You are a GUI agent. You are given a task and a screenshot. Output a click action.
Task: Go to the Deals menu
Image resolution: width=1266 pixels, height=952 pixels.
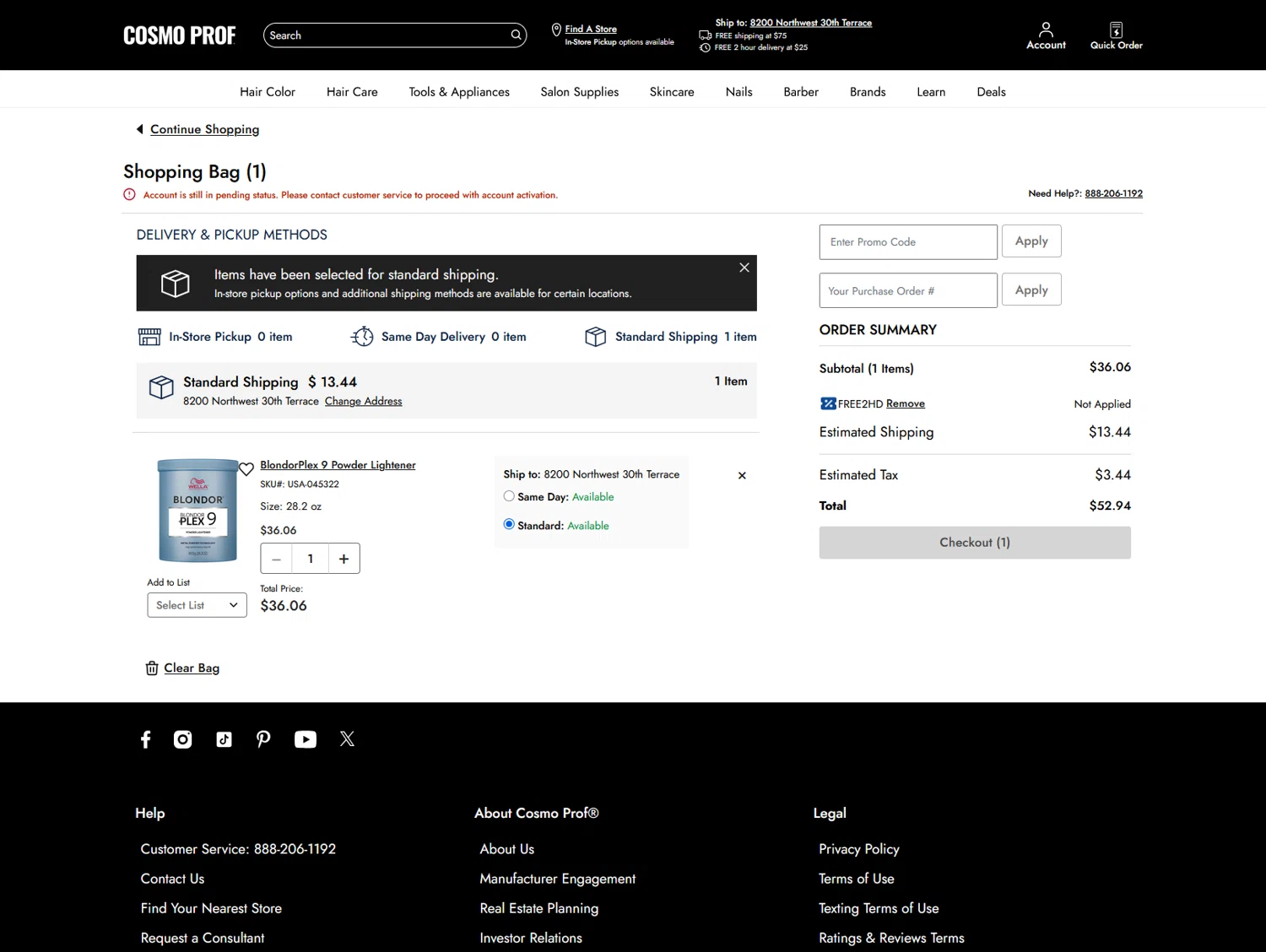click(991, 92)
